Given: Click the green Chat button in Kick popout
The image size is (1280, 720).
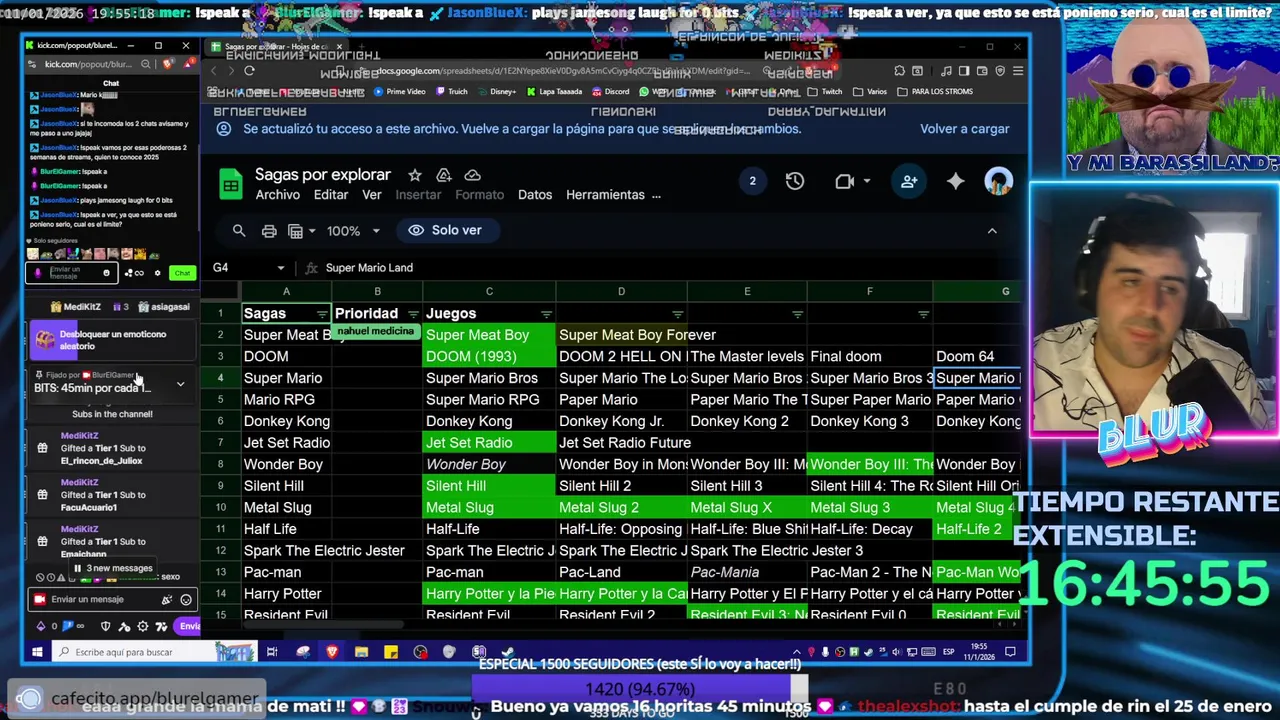Looking at the screenshot, I should 182,273.
